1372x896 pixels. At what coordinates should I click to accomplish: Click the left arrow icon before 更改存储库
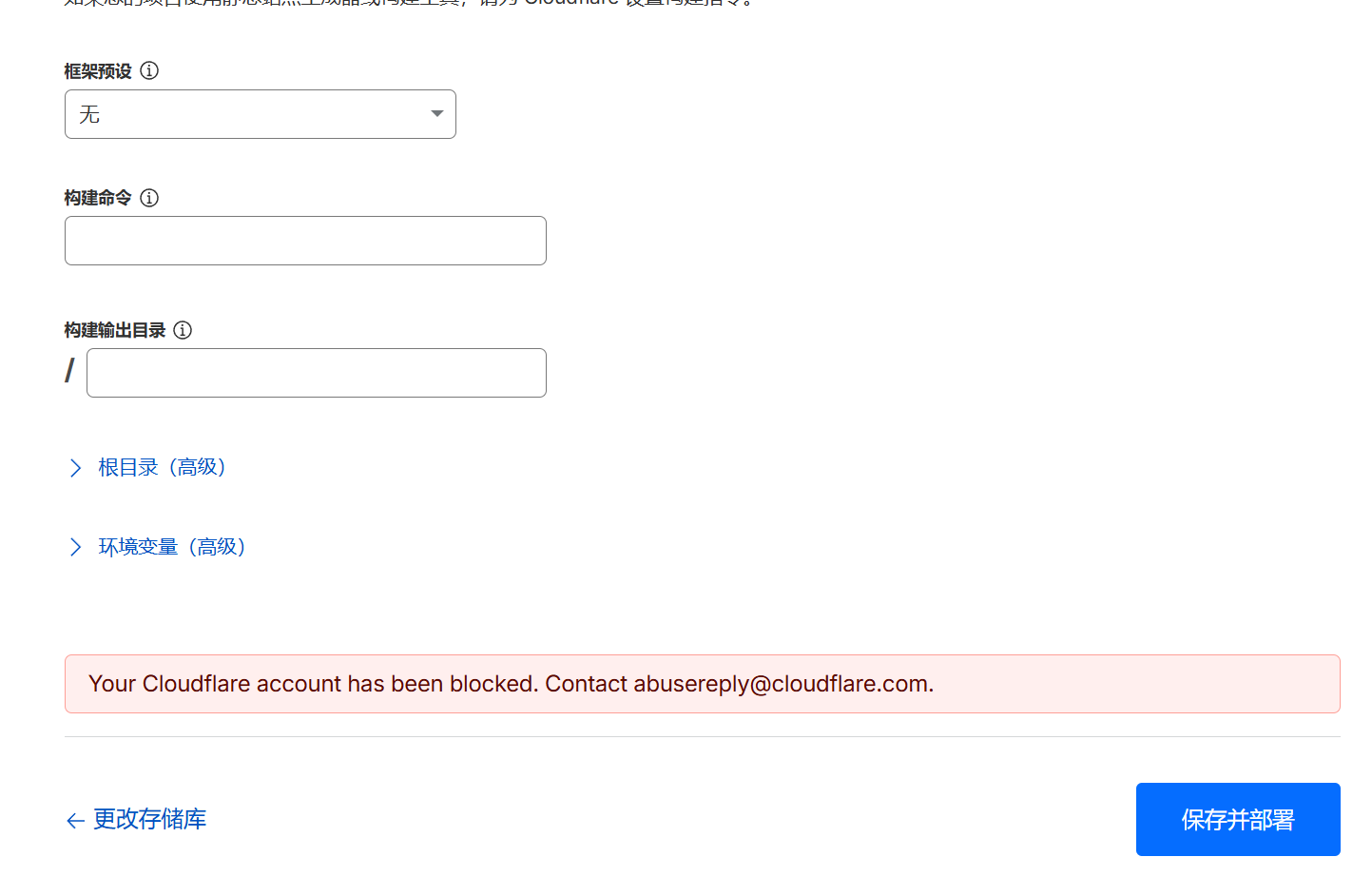tap(76, 821)
